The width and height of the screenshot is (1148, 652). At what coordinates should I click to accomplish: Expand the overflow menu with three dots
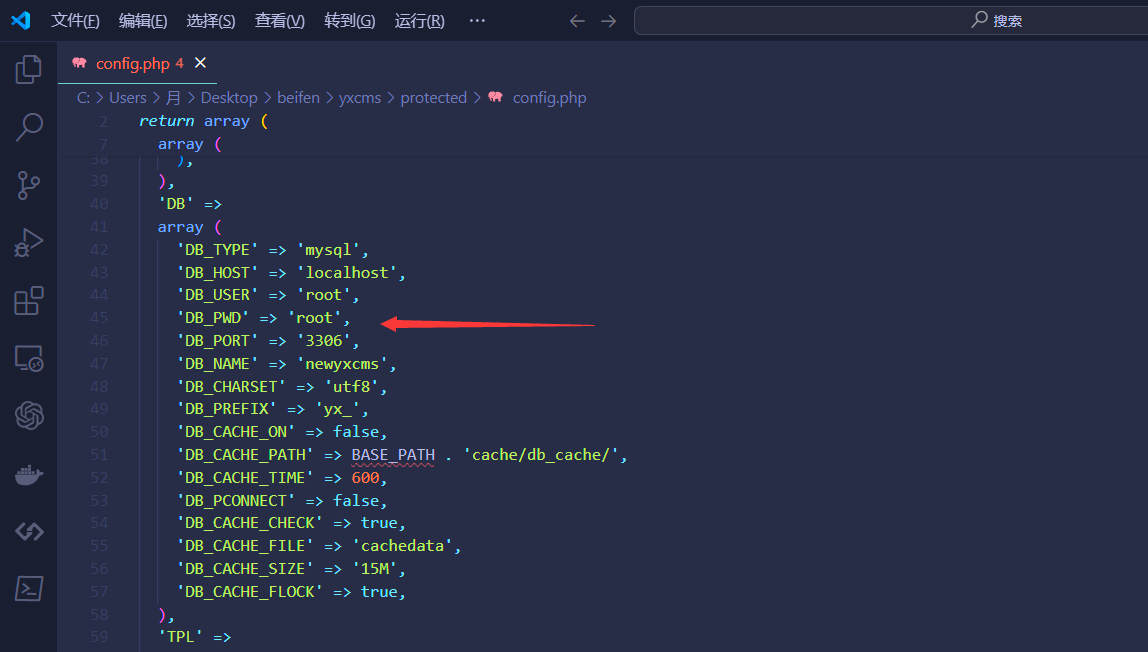click(x=477, y=20)
